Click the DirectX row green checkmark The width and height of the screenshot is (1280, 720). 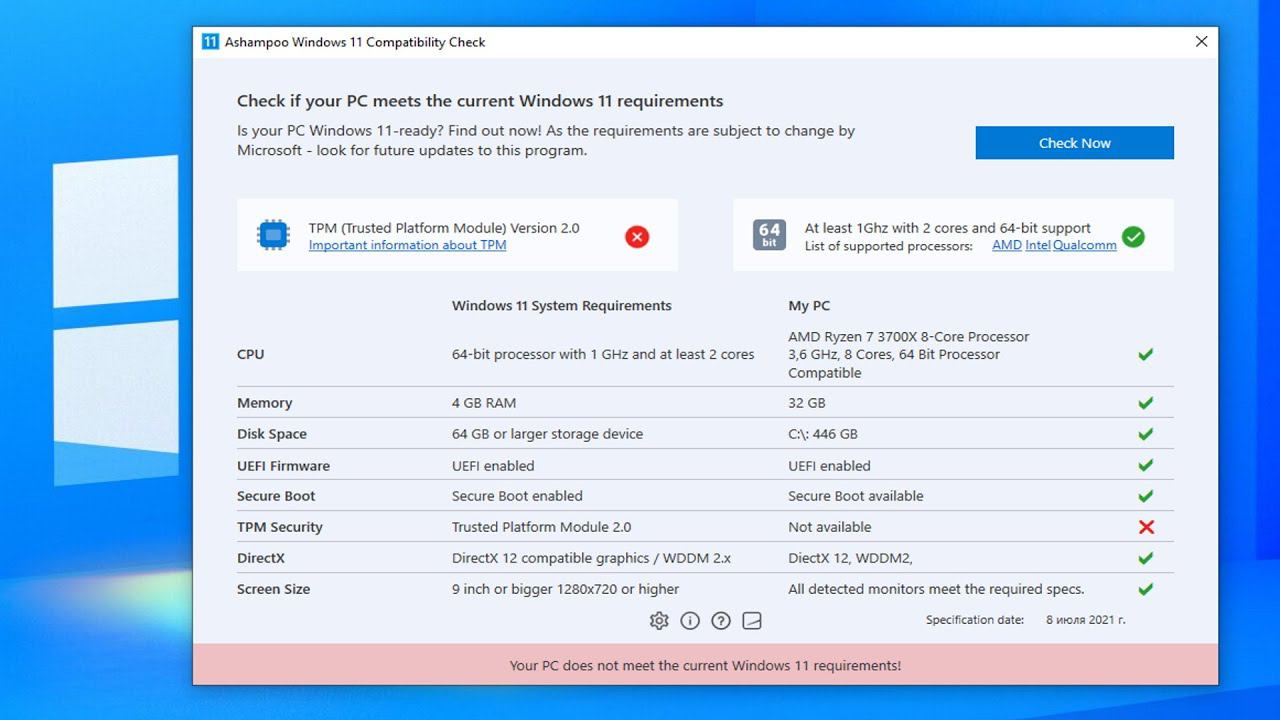1146,558
